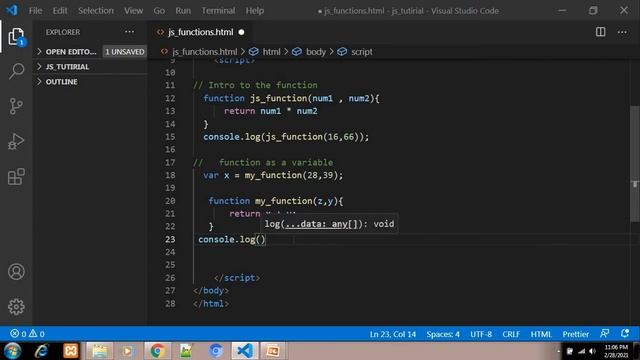
Task: Show hidden tray icons arrow
Action: (x=558, y=351)
